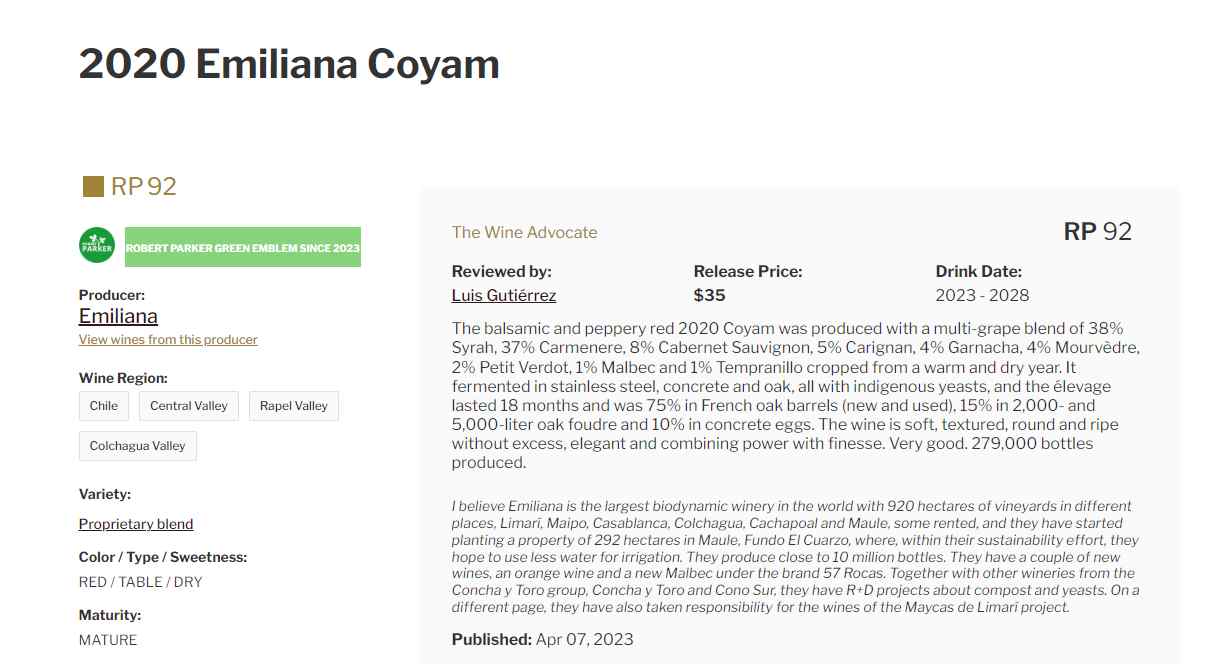Open the Emiliana producer link

click(x=118, y=316)
